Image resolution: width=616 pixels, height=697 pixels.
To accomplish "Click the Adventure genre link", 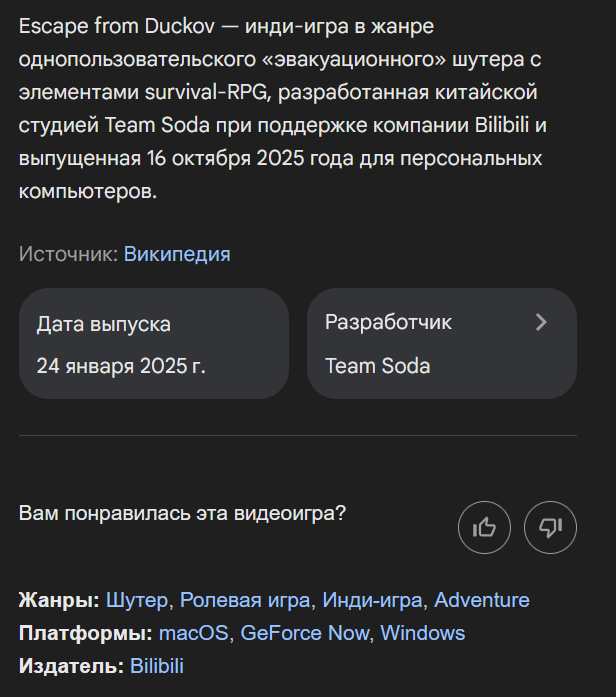I will pyautogui.click(x=481, y=600).
